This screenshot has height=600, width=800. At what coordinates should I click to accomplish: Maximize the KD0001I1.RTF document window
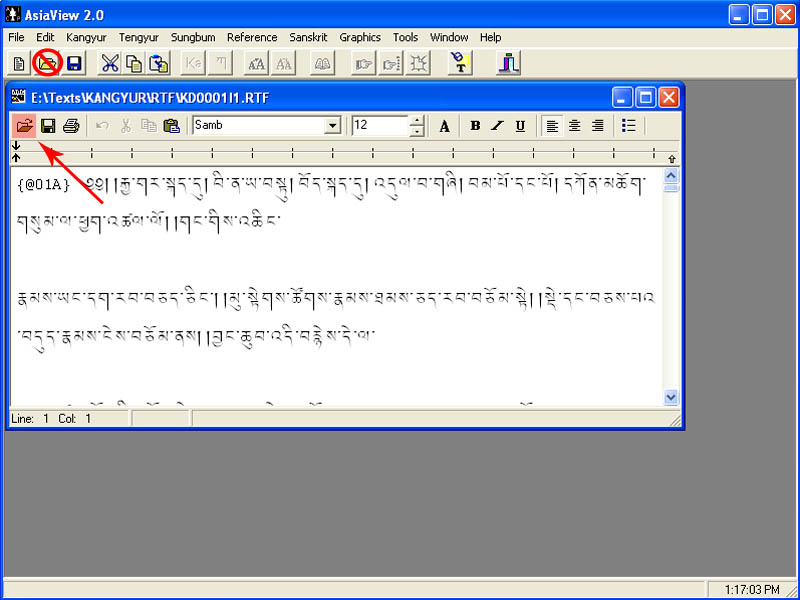pyautogui.click(x=645, y=97)
